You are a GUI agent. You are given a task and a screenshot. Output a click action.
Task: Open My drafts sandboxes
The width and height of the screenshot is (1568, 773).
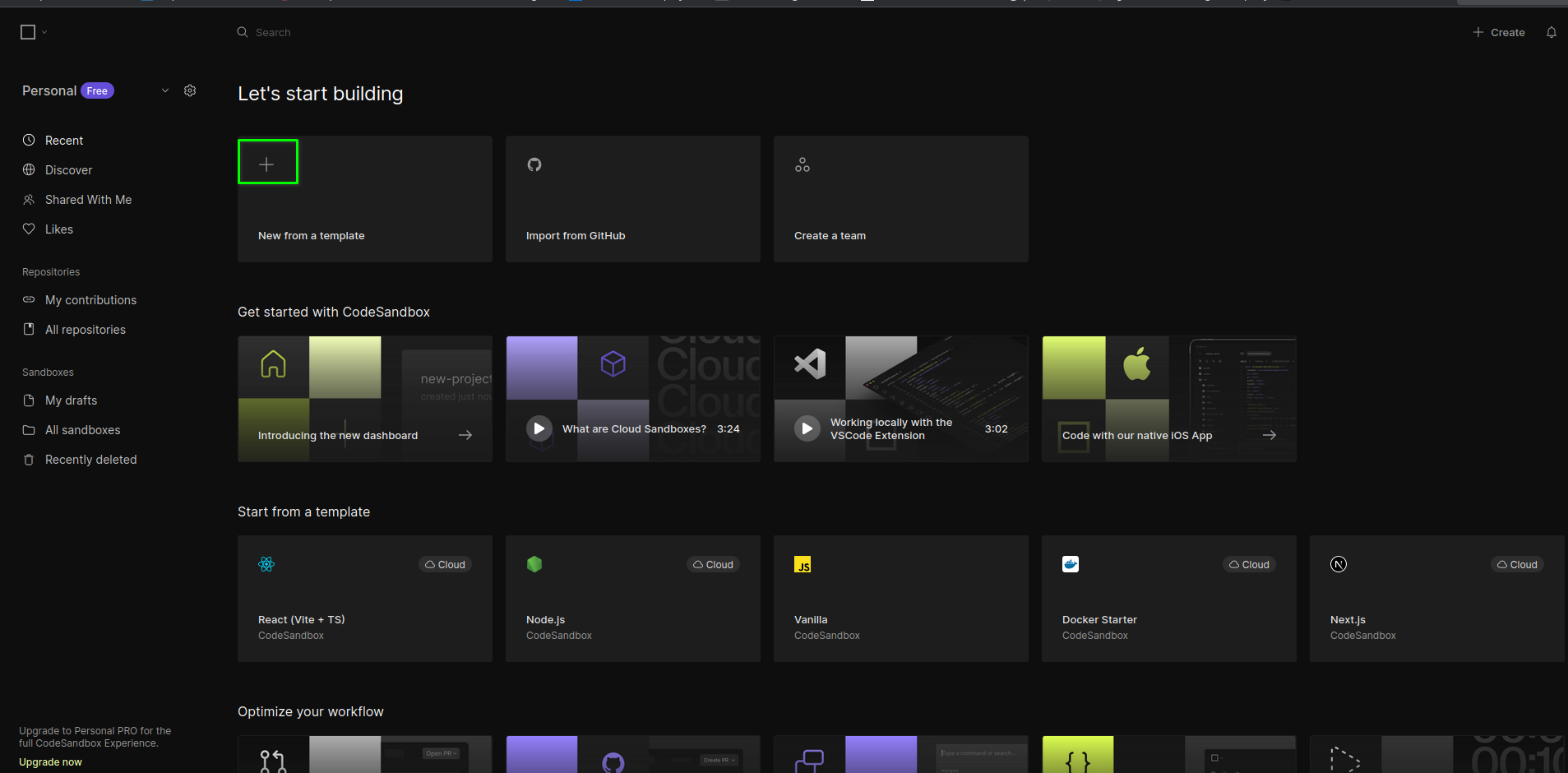point(71,400)
